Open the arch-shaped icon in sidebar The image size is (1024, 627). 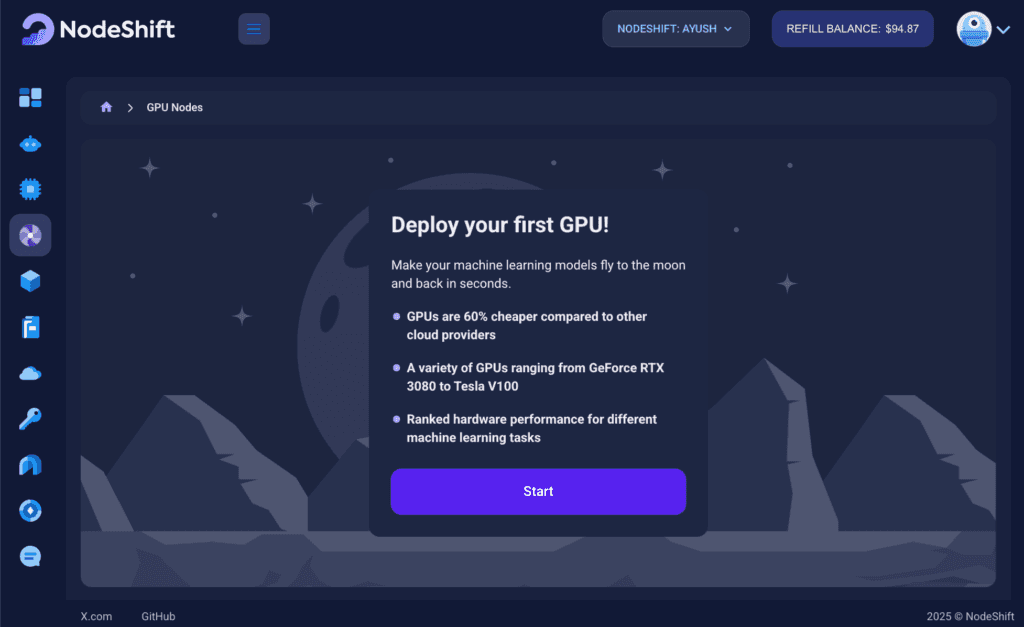[30, 465]
